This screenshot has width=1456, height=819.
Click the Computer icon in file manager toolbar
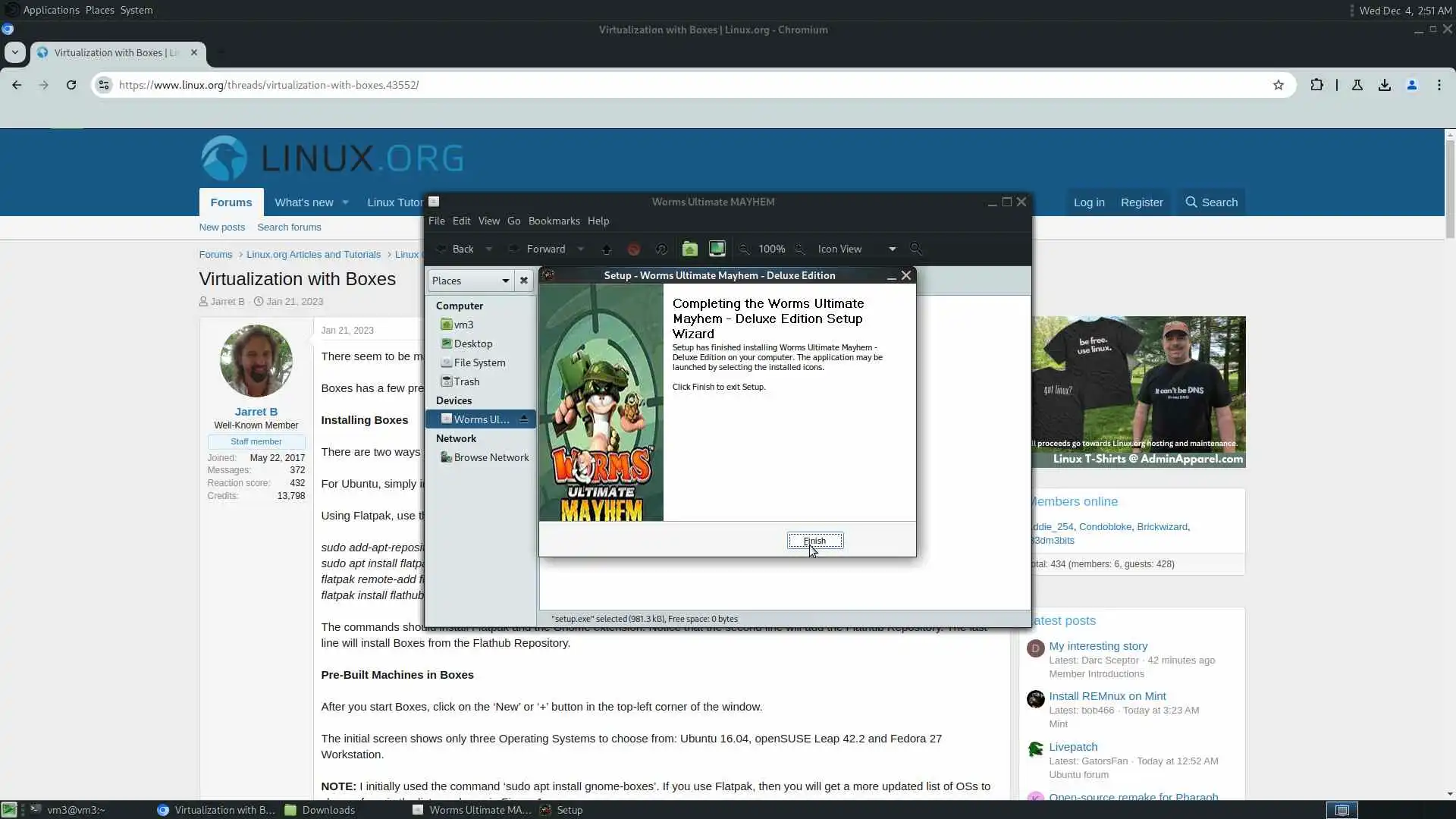tap(717, 249)
